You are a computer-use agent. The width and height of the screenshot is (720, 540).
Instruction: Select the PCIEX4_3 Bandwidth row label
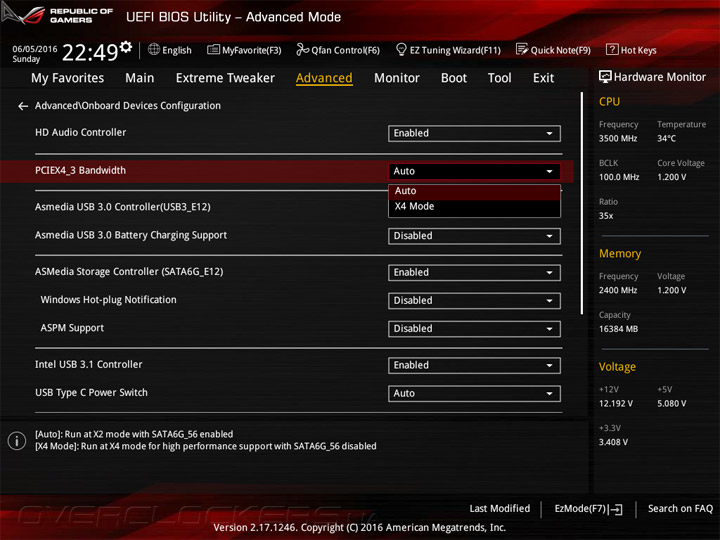[x=80, y=170]
